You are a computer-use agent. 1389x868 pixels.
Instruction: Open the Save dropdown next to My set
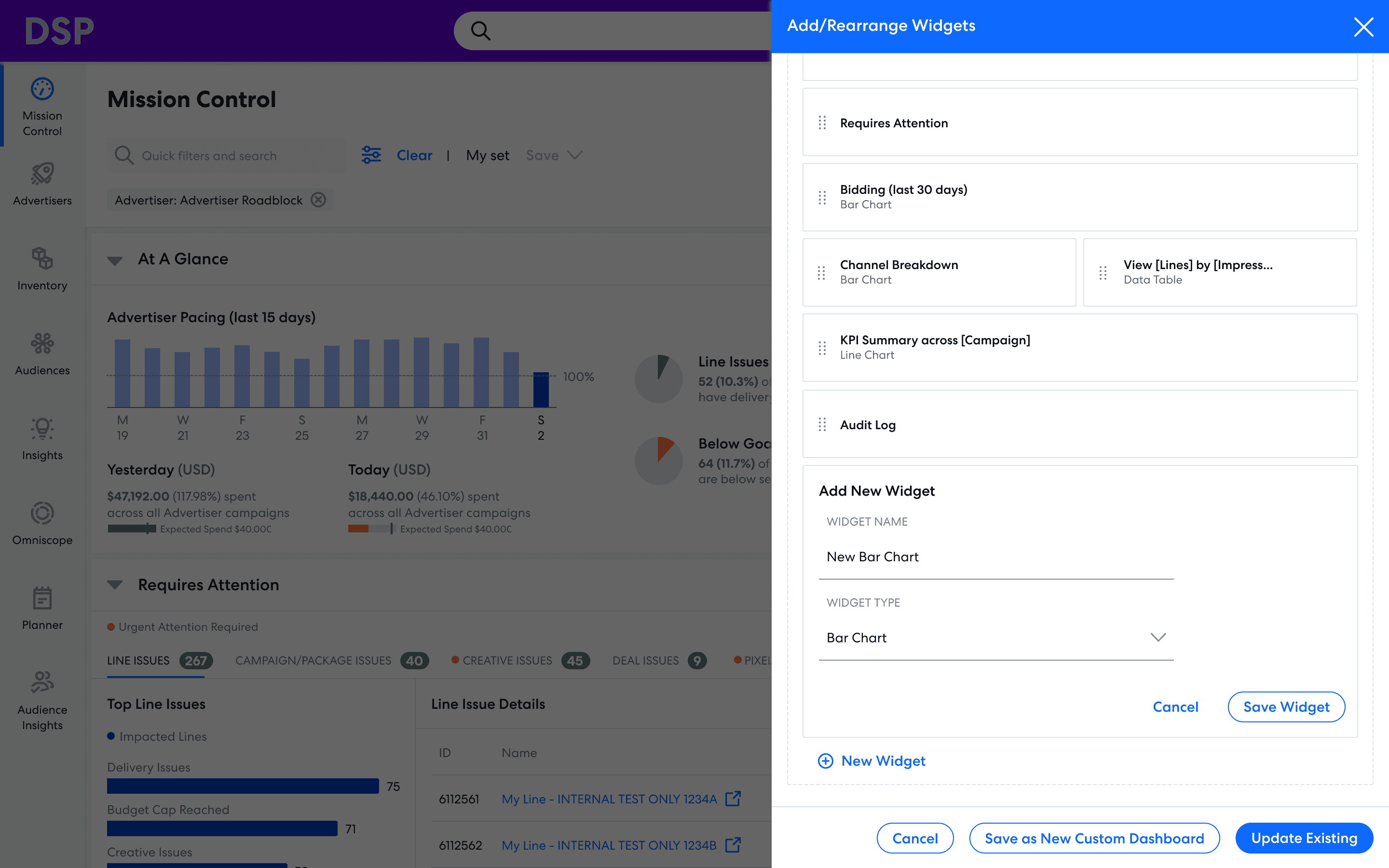574,156
